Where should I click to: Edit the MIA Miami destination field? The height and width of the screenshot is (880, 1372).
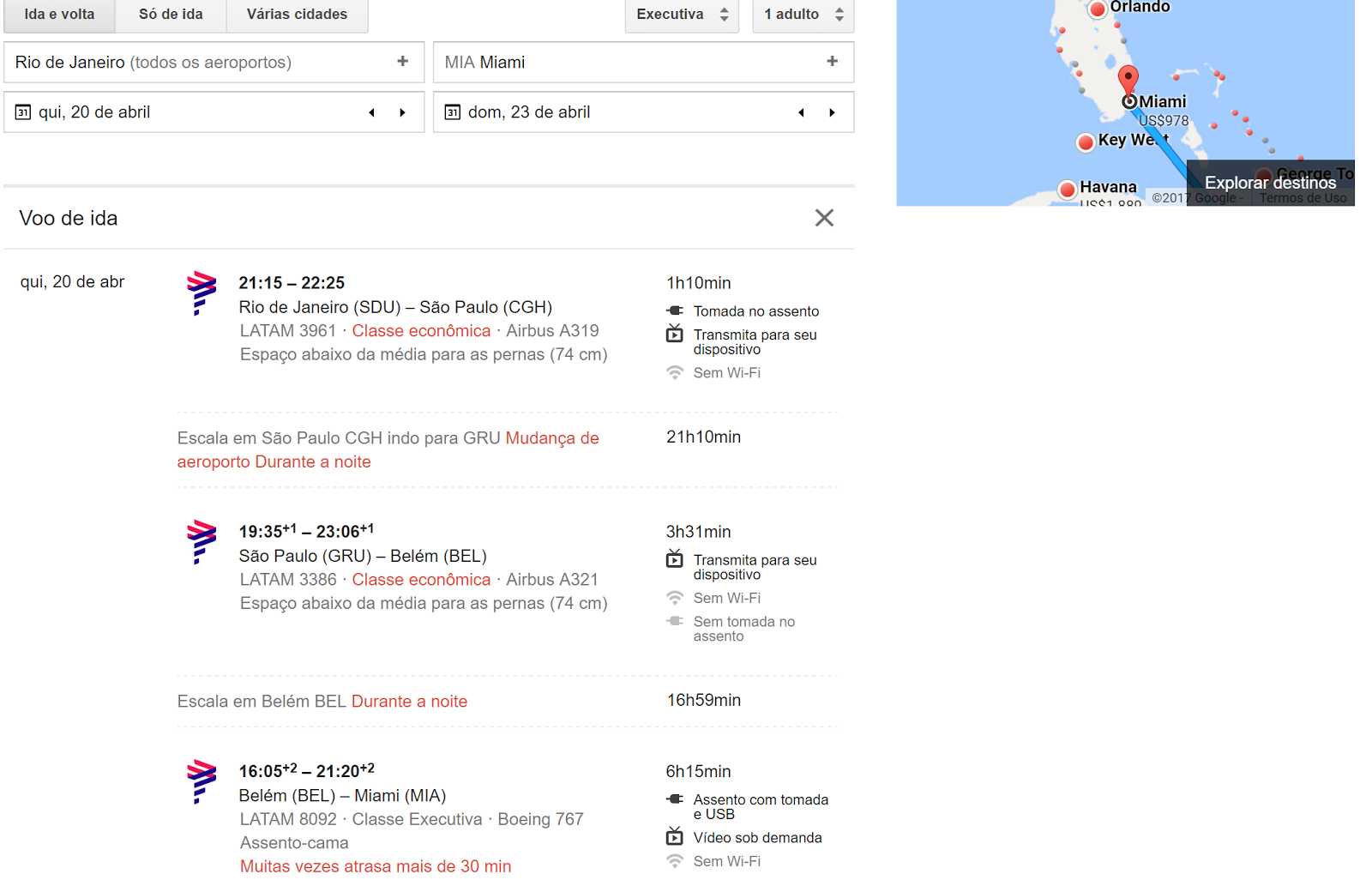(x=643, y=63)
